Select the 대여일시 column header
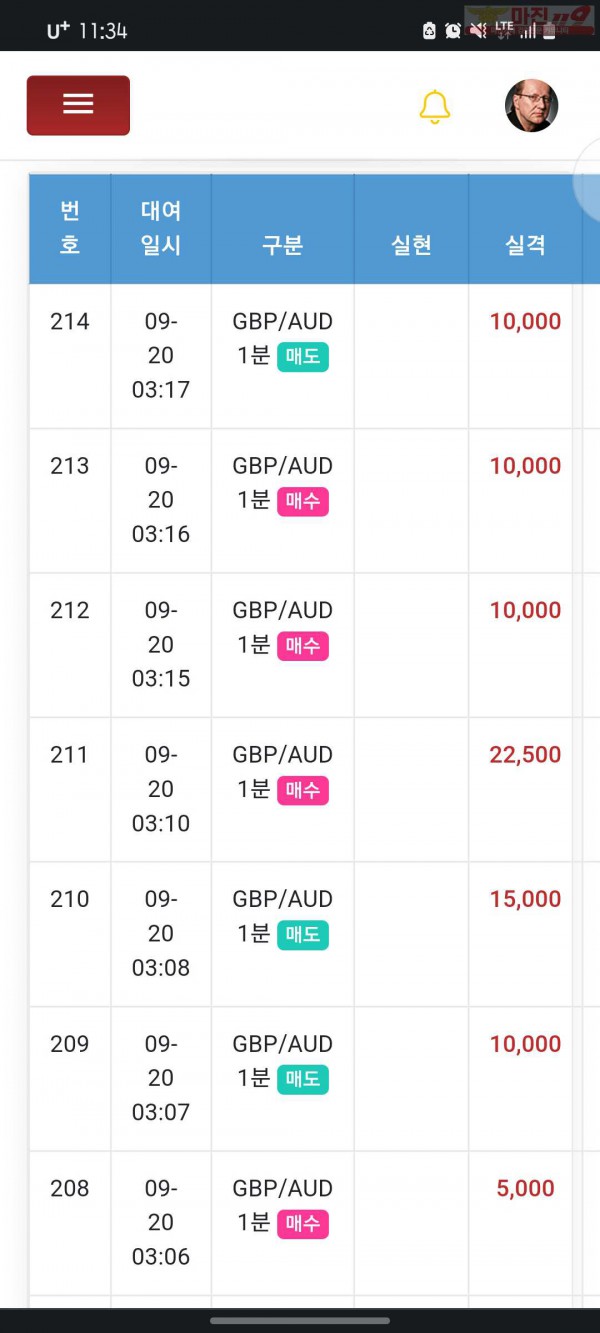 [x=161, y=228]
